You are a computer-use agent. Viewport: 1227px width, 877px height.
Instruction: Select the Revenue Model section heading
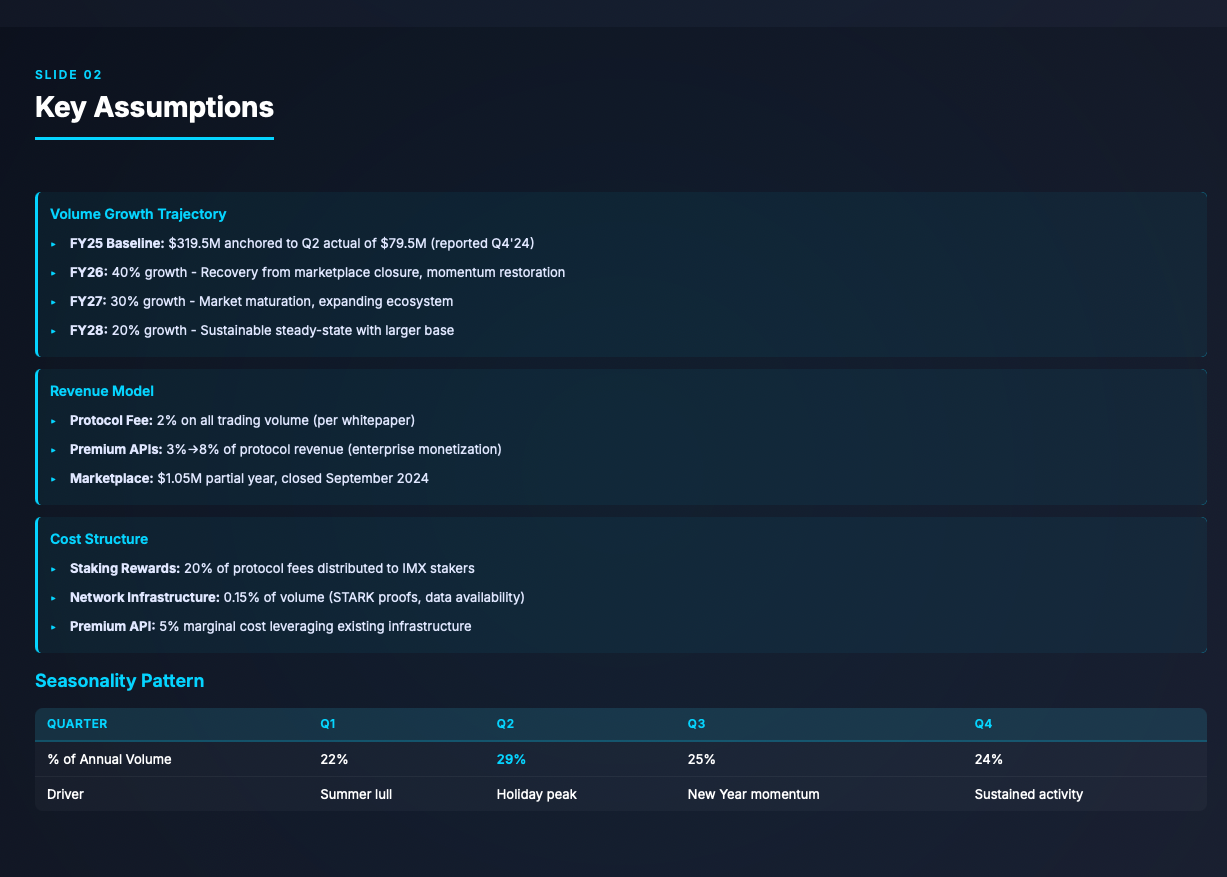point(102,391)
